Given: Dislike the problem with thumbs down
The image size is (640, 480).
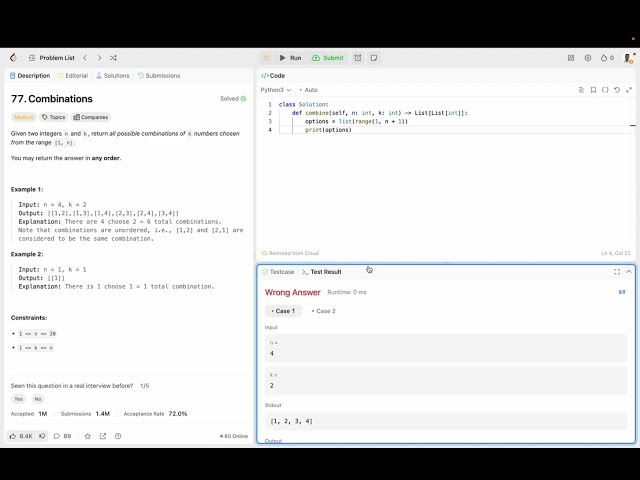Looking at the screenshot, I should point(42,436).
